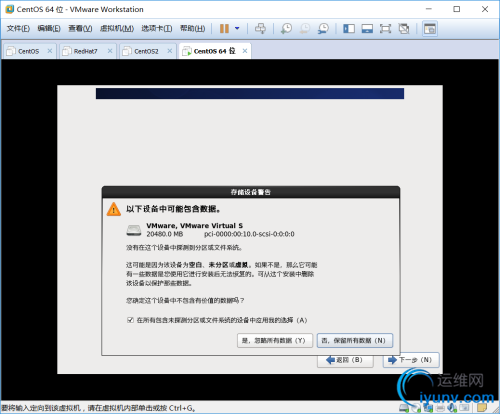Image resolution: width=500 pixels, height=414 pixels.
Task: Open the message log note icon
Action: tap(481, 408)
